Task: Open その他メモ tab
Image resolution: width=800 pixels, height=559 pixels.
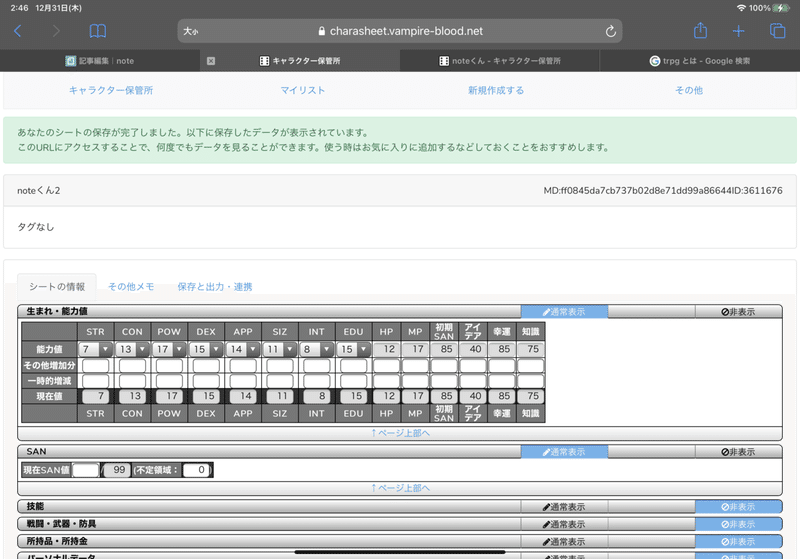Action: click(x=131, y=287)
